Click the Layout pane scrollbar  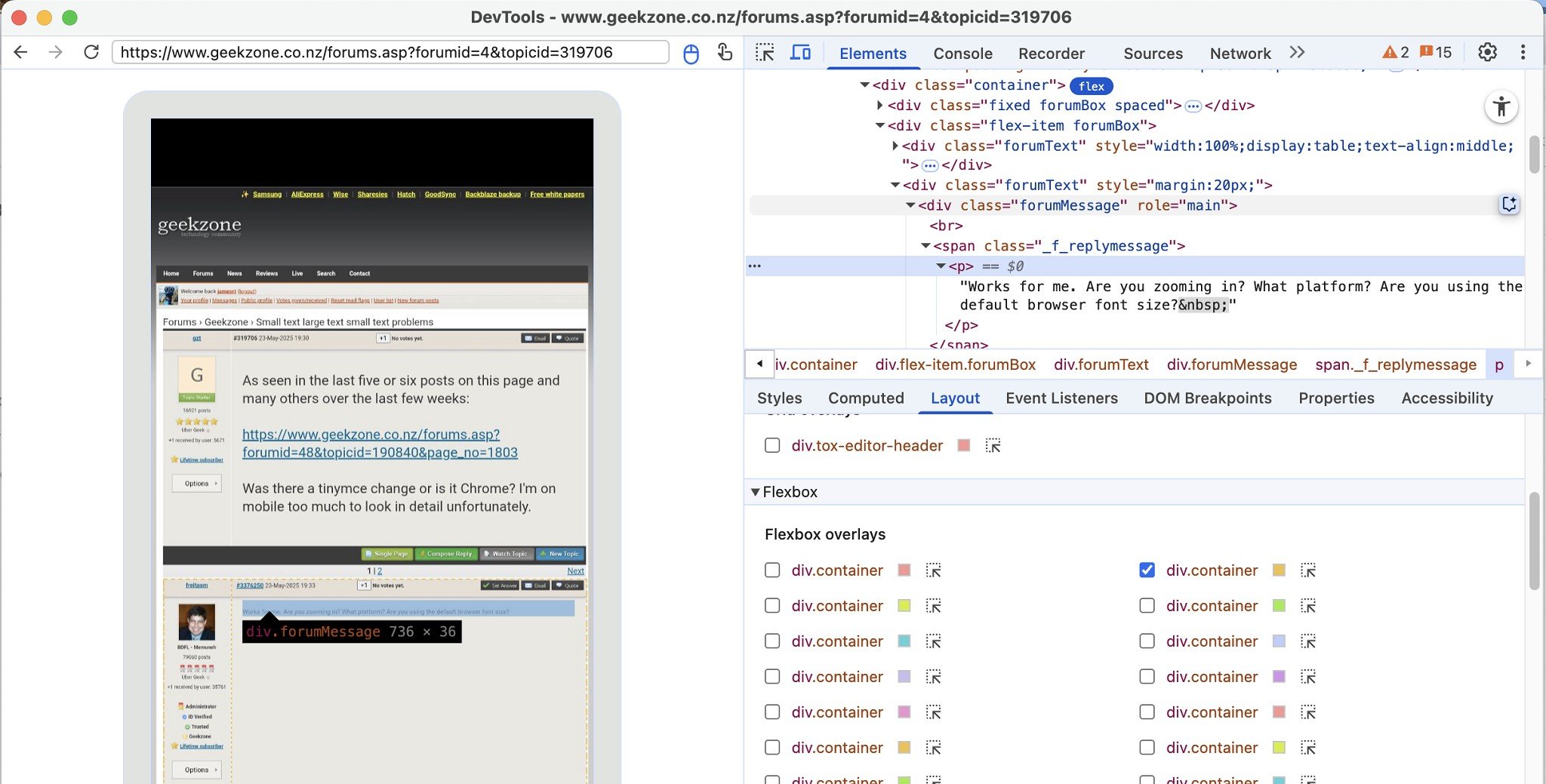(x=1534, y=540)
